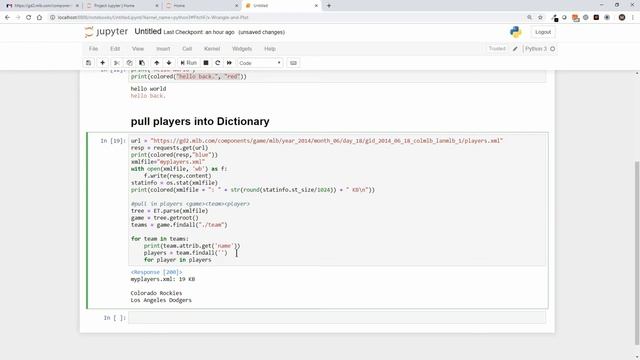Run the selected cell
This screenshot has width=640, height=360.
tap(189, 63)
